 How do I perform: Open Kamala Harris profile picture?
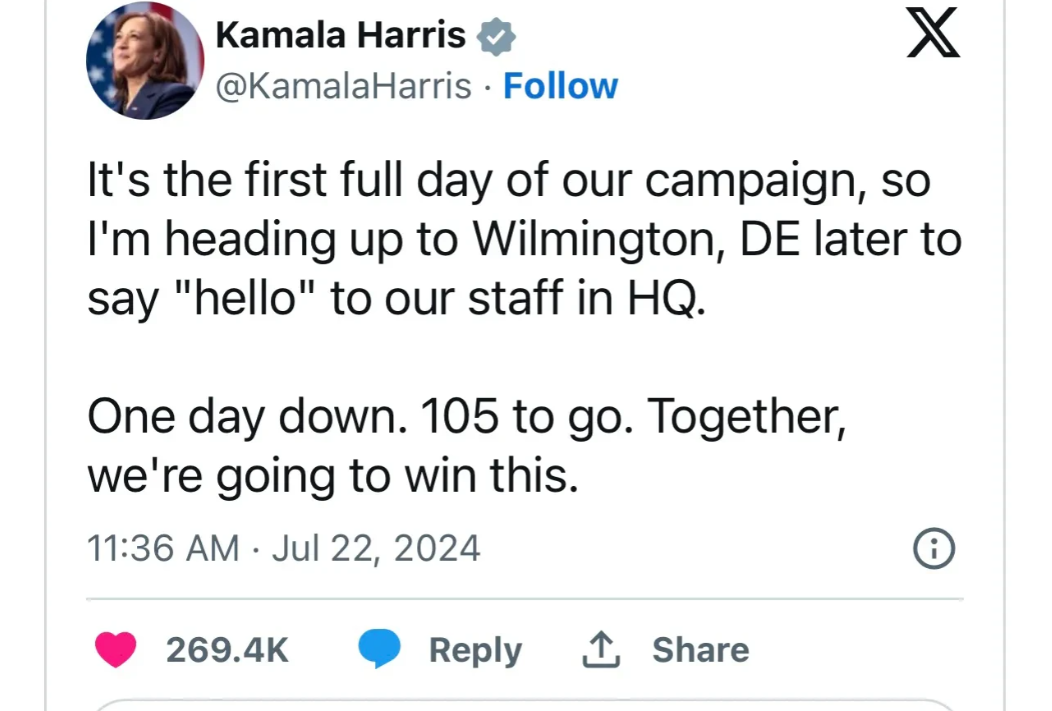click(x=144, y=61)
